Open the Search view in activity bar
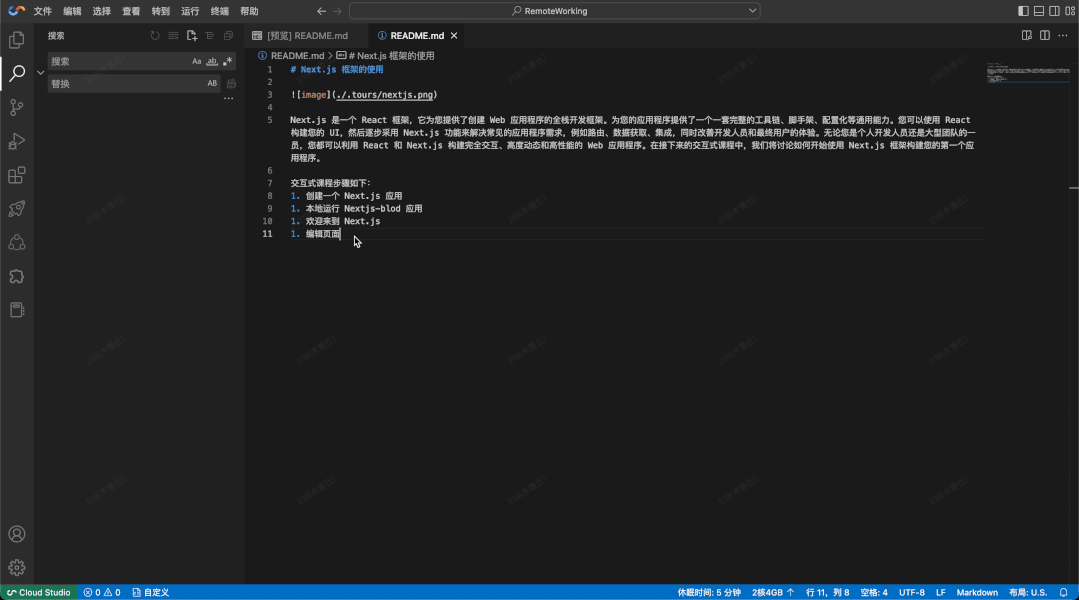 17,73
